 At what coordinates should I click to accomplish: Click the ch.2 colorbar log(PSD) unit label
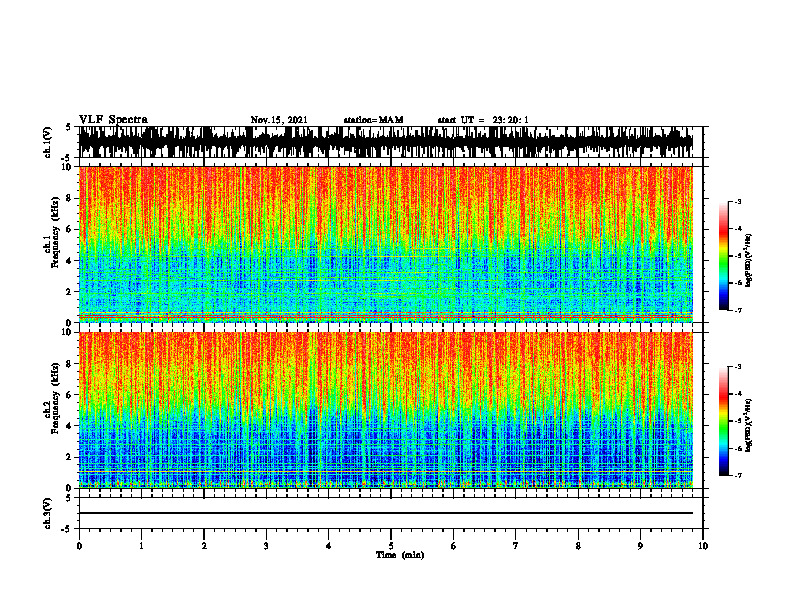point(749,425)
